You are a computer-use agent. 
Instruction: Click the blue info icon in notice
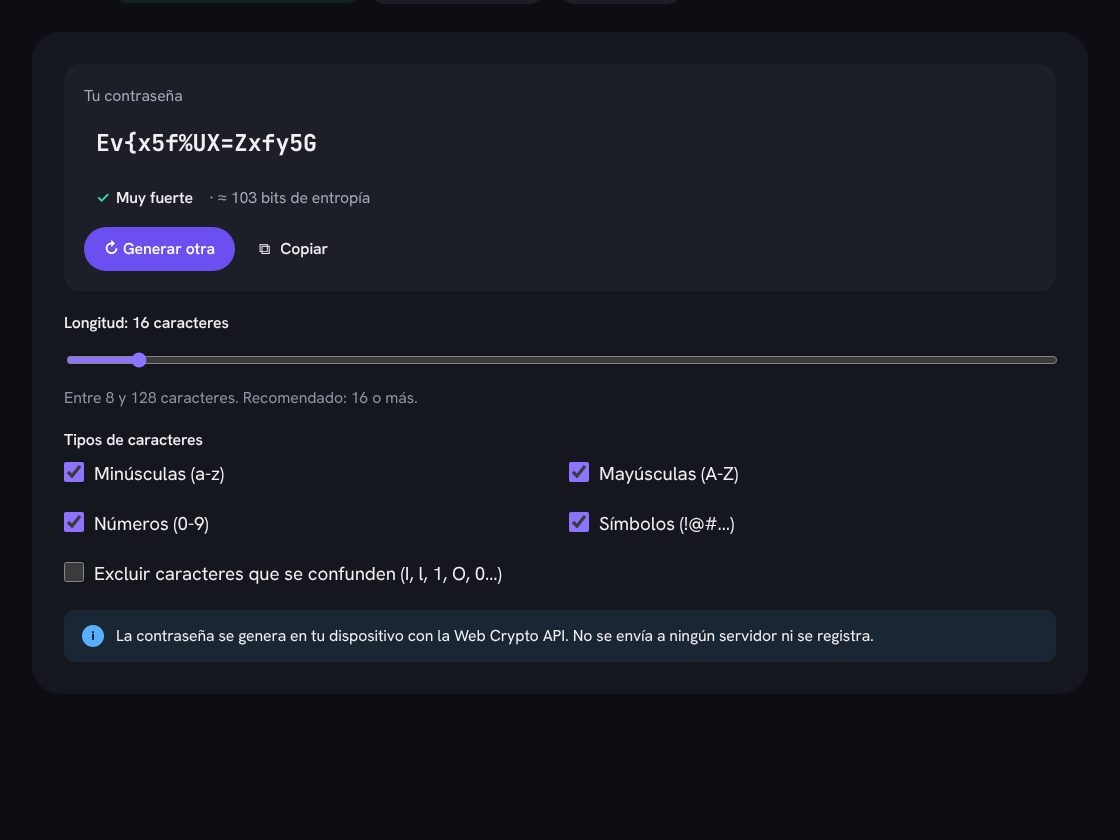pyautogui.click(x=93, y=636)
